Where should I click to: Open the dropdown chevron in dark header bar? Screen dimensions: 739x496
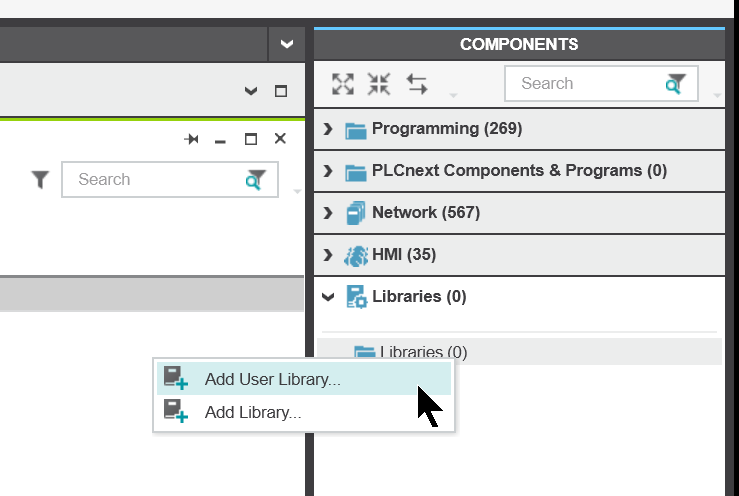click(287, 44)
